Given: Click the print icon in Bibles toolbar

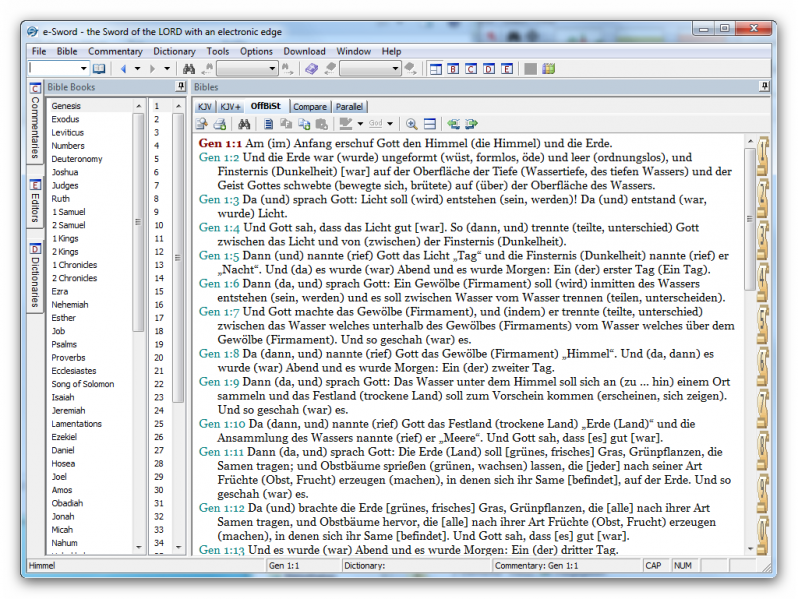Looking at the screenshot, I should click(218, 124).
